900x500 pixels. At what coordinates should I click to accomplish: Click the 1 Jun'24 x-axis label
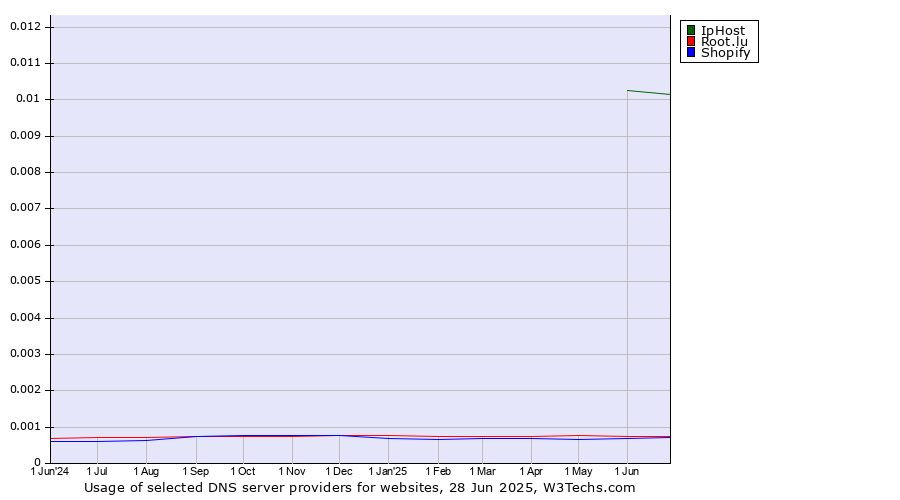[x=49, y=471]
